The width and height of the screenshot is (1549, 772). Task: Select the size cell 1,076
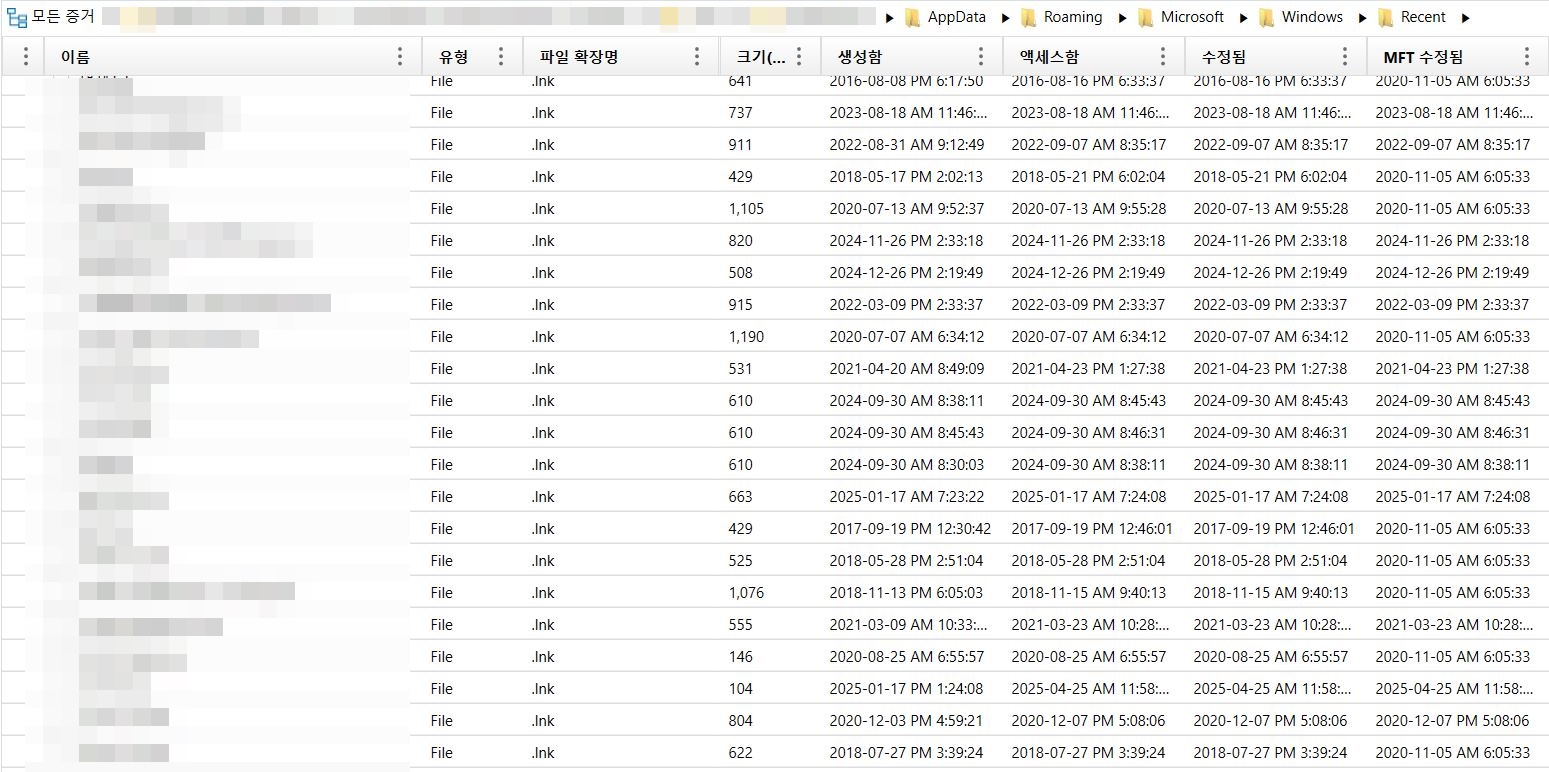(x=746, y=593)
